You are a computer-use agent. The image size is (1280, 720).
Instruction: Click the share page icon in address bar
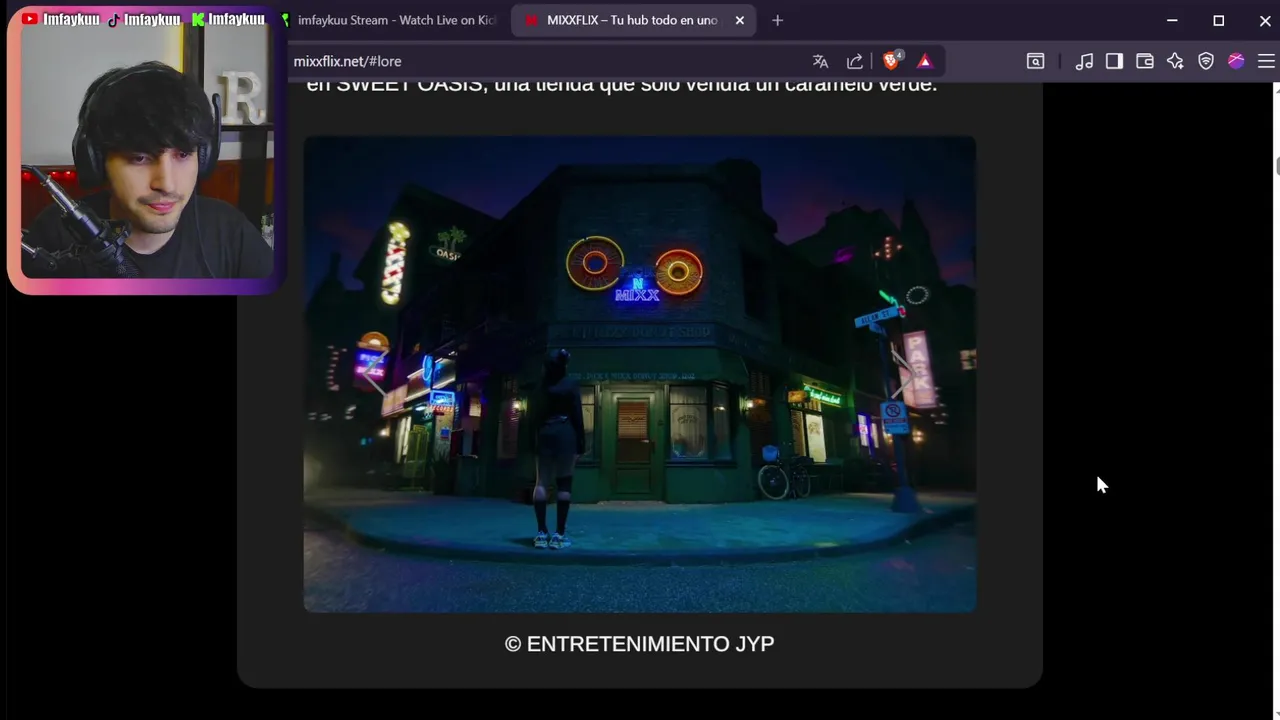pos(855,61)
